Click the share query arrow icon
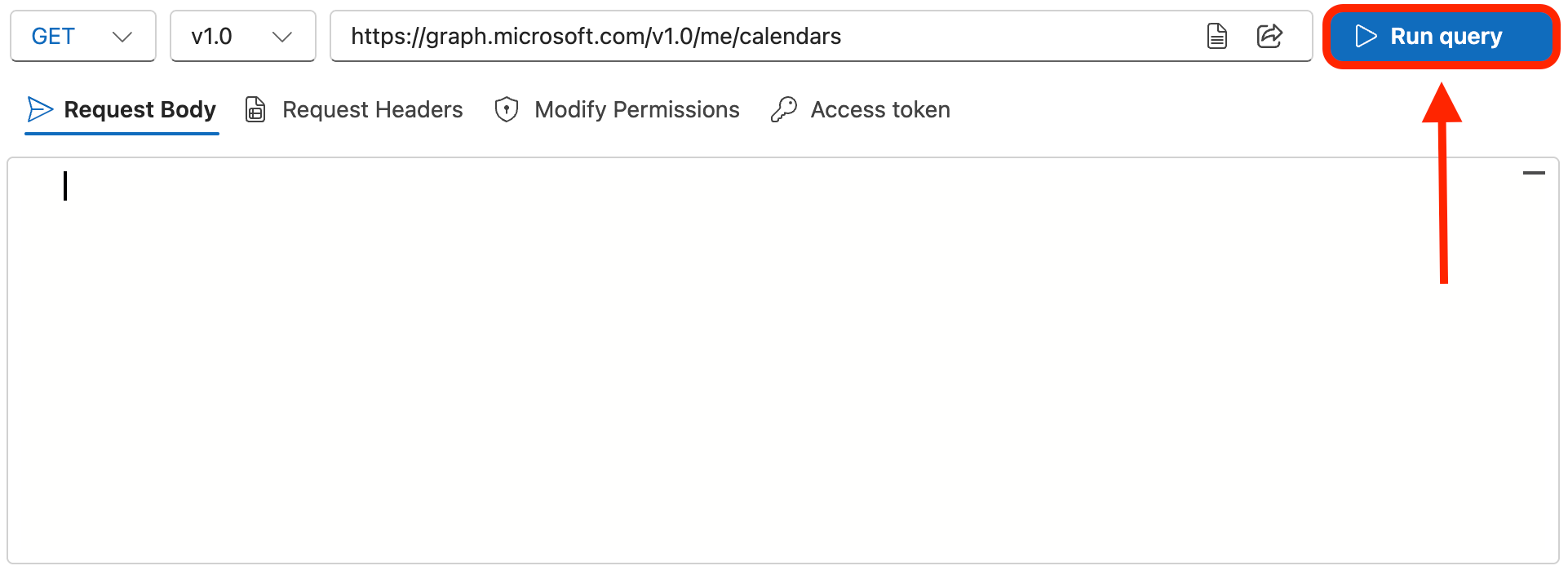This screenshot has height=579, width=1568. pos(1269,37)
